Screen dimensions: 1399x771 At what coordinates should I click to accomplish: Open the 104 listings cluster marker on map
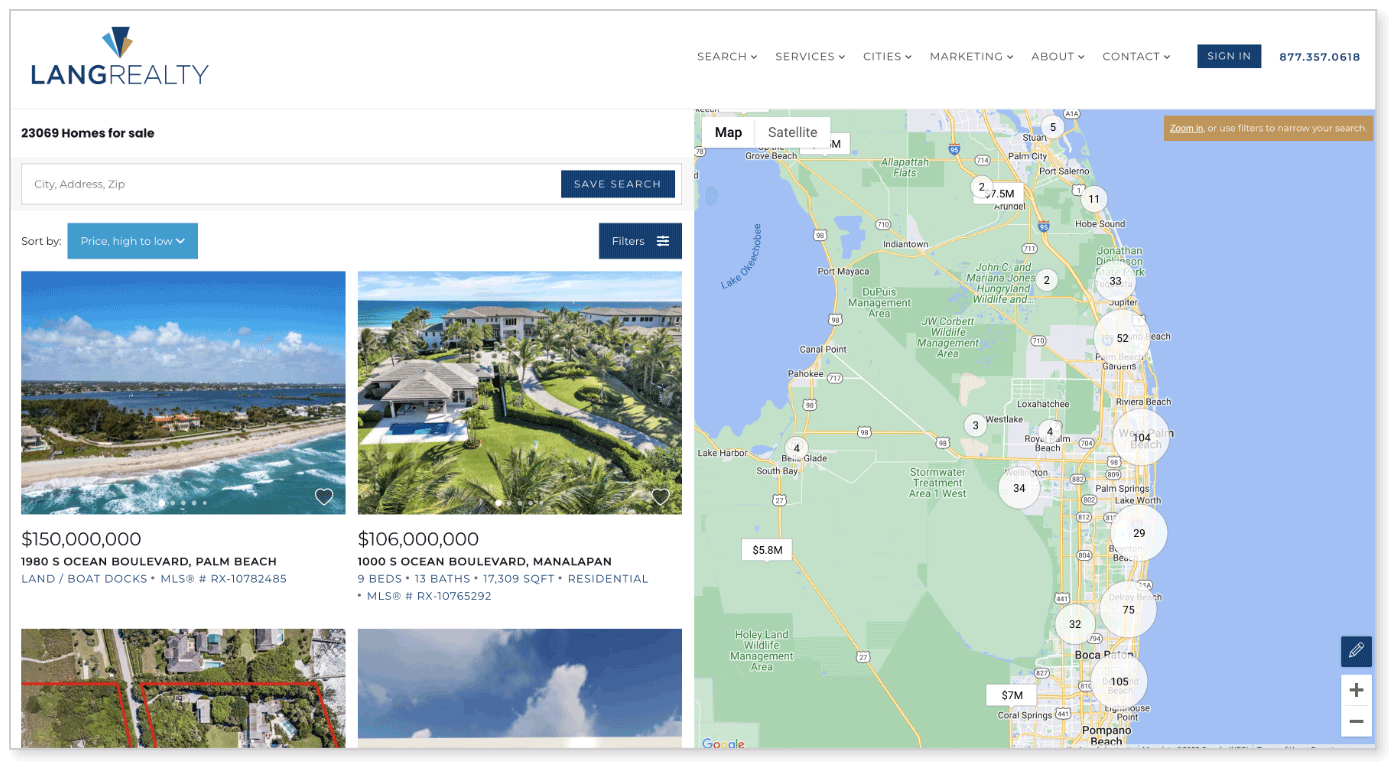(x=1140, y=436)
